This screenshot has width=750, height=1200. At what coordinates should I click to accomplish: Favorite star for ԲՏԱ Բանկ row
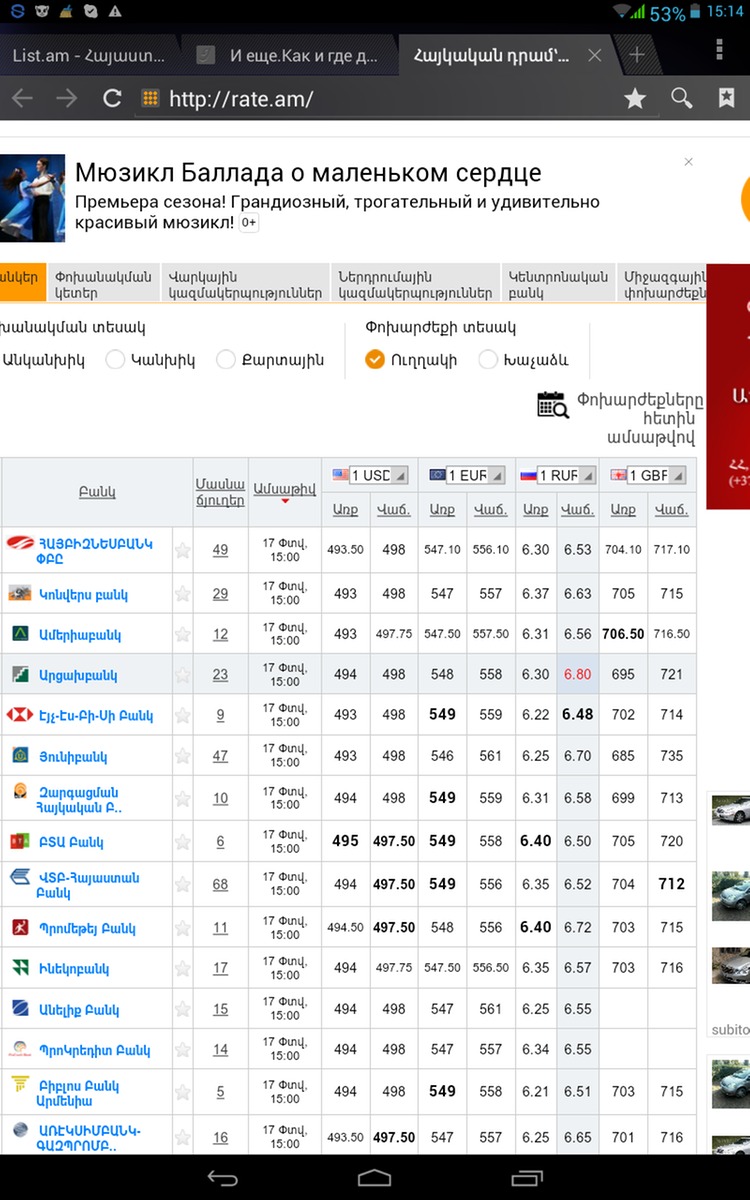tap(183, 842)
